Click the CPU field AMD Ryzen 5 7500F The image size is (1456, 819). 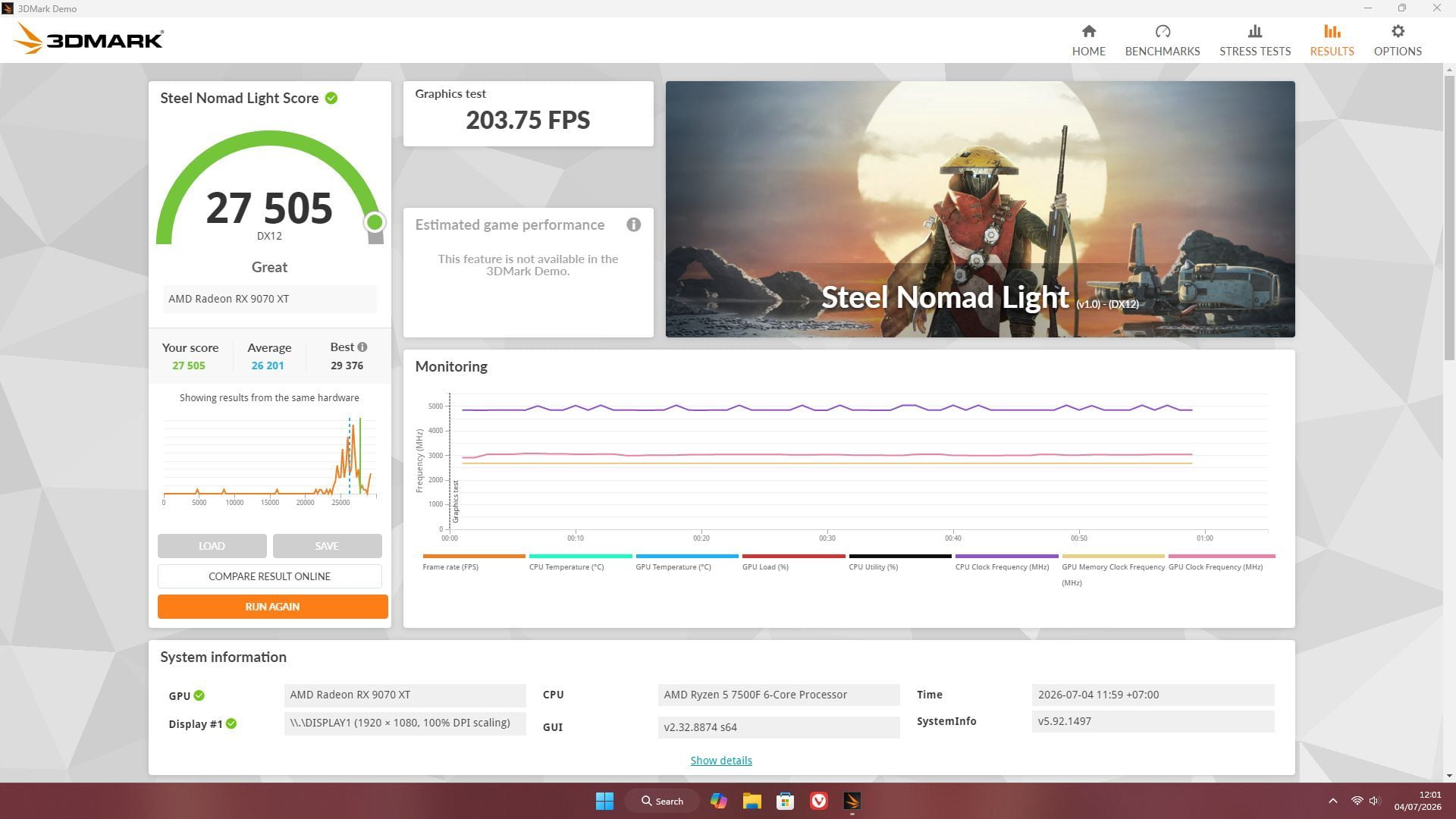click(x=778, y=695)
